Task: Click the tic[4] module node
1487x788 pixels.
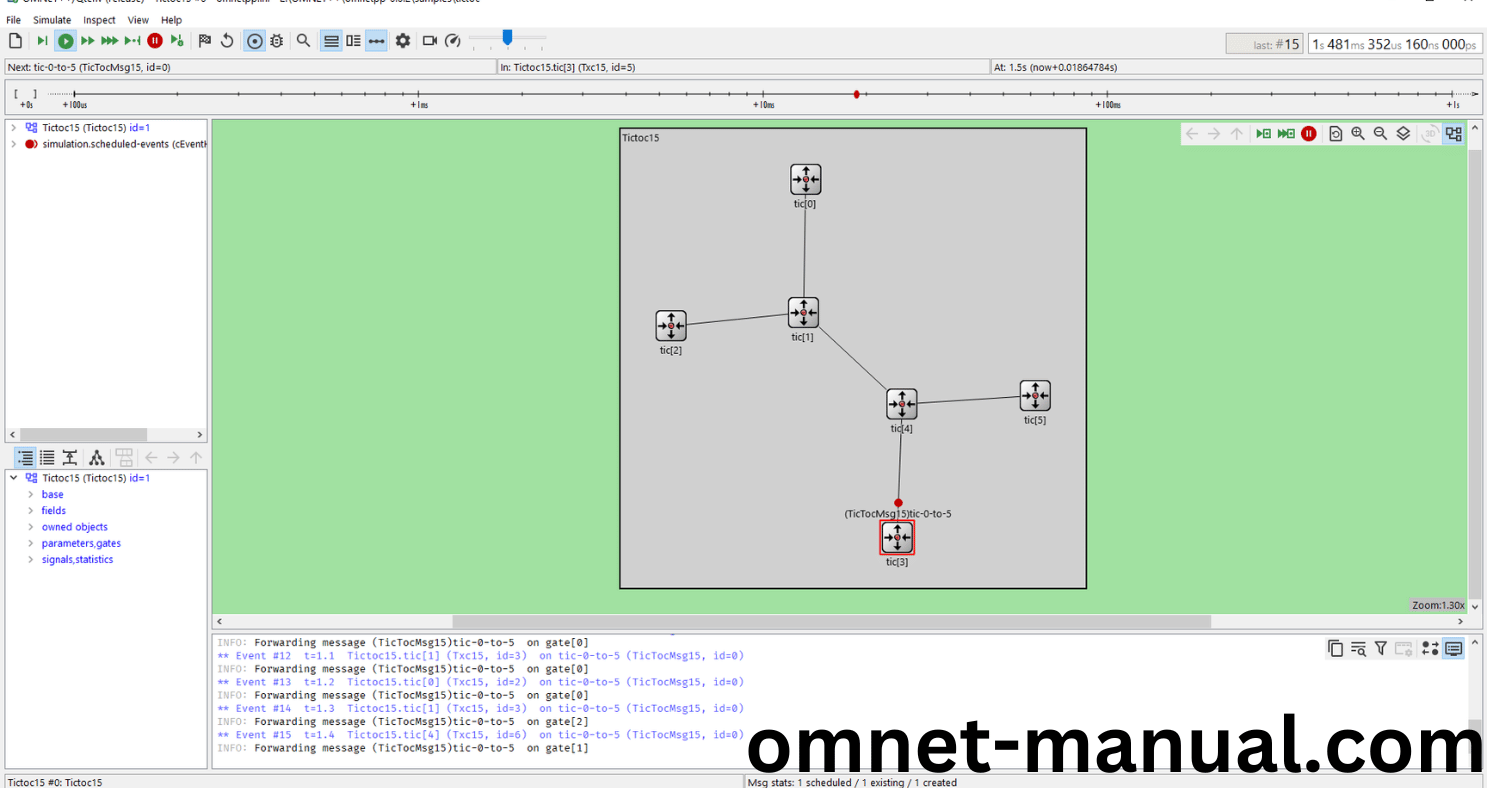Action: (x=901, y=404)
